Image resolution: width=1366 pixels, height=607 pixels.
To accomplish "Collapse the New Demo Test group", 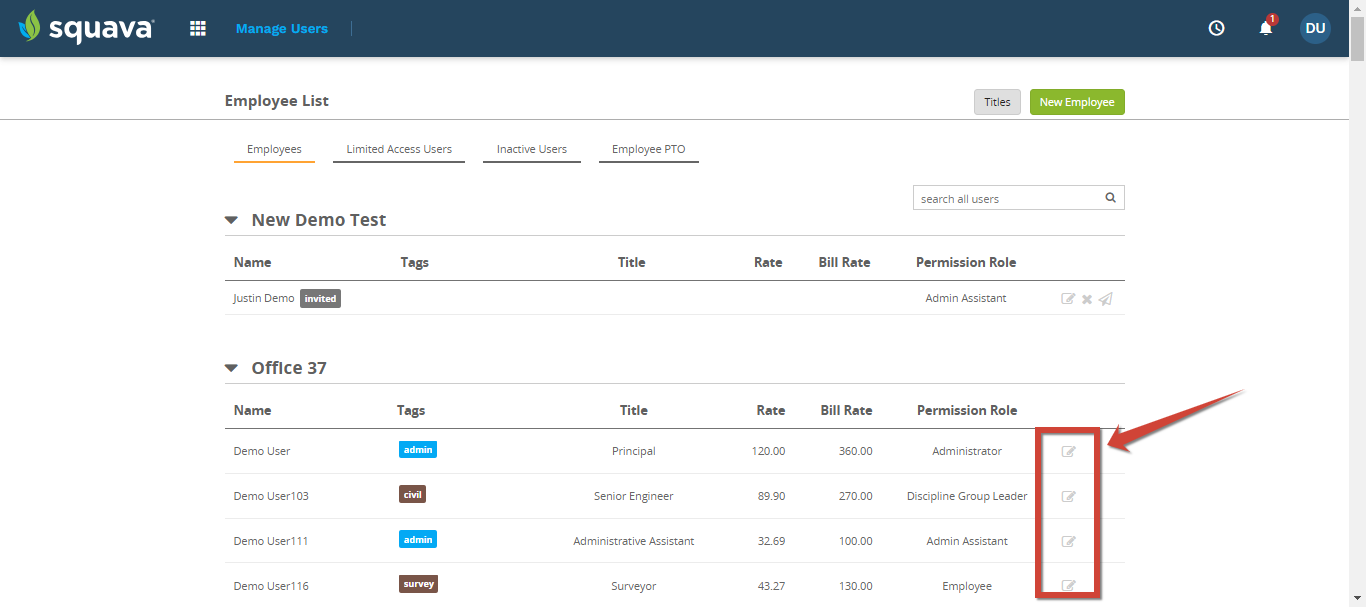I will pyautogui.click(x=231, y=220).
